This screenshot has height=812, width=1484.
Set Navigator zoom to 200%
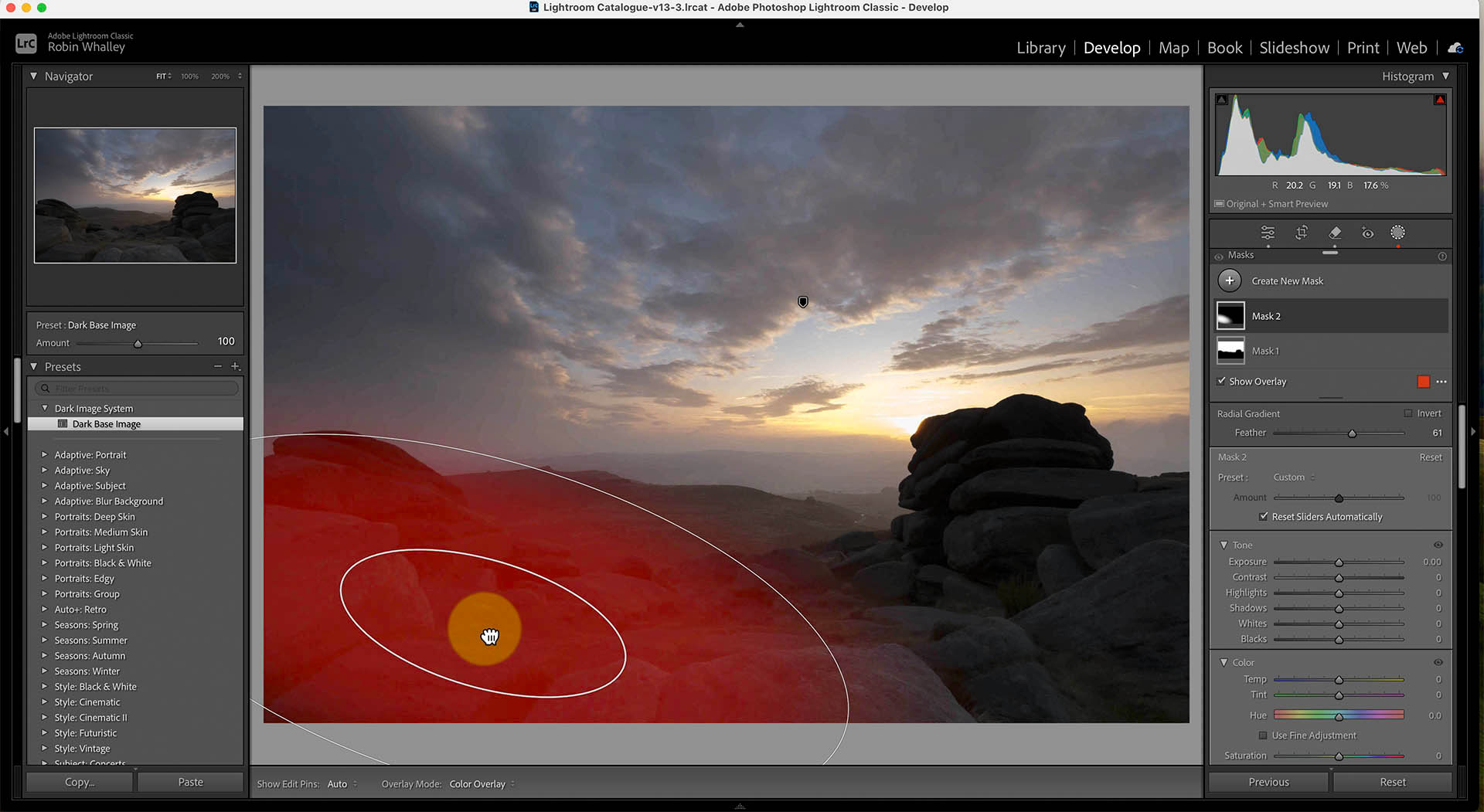[220, 76]
